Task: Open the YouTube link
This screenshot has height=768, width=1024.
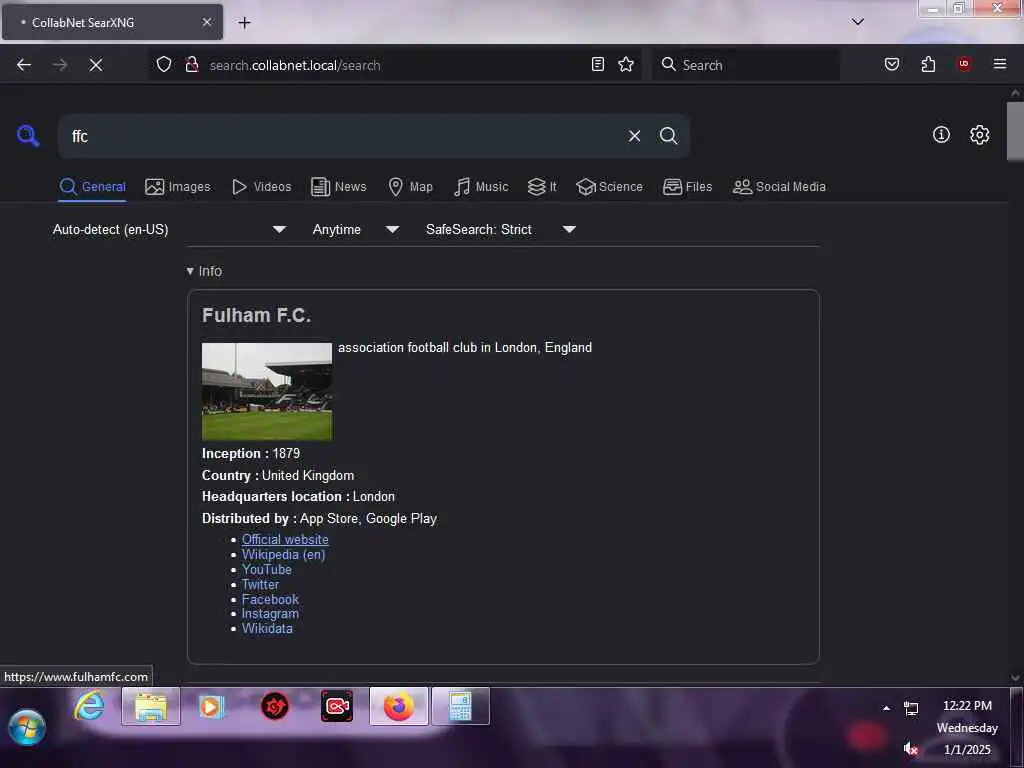Action: click(266, 569)
